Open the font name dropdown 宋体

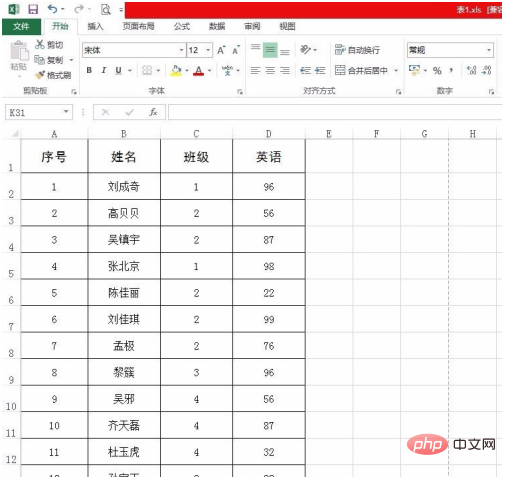(181, 50)
